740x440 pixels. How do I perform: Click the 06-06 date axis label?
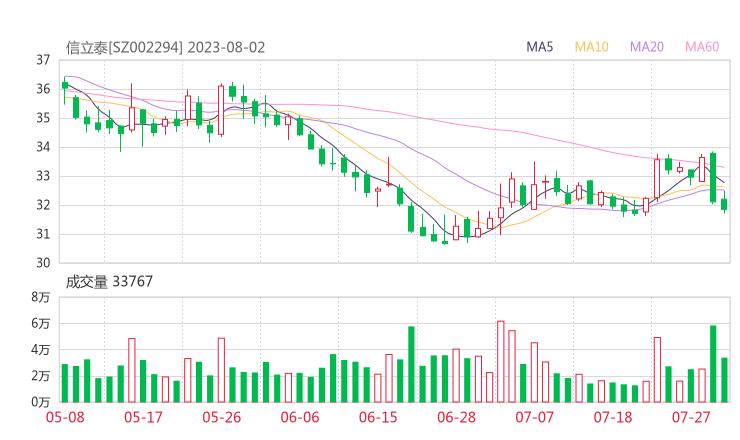pos(300,417)
